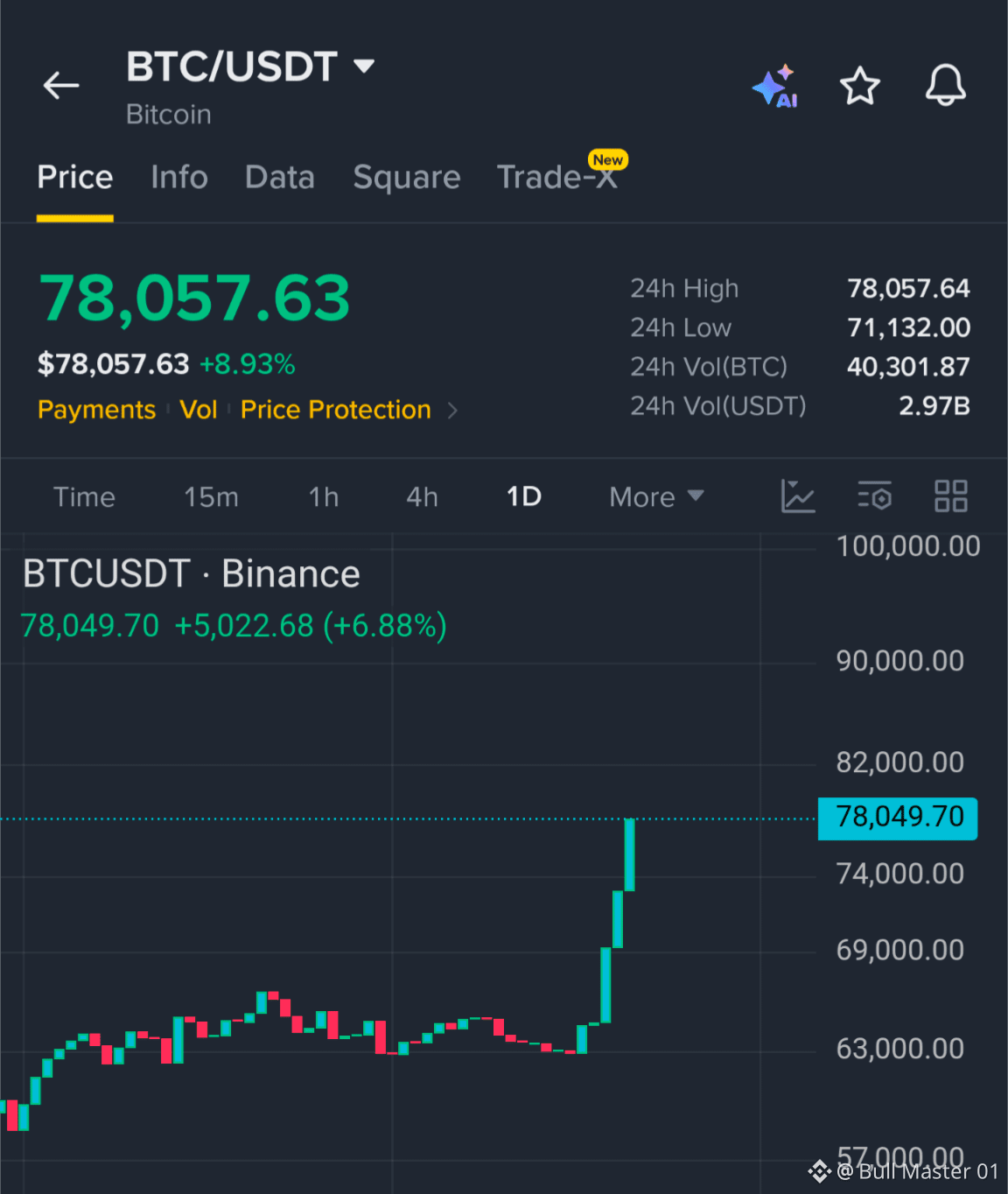
Task: Open the chart indicator settings icon
Action: 874,496
